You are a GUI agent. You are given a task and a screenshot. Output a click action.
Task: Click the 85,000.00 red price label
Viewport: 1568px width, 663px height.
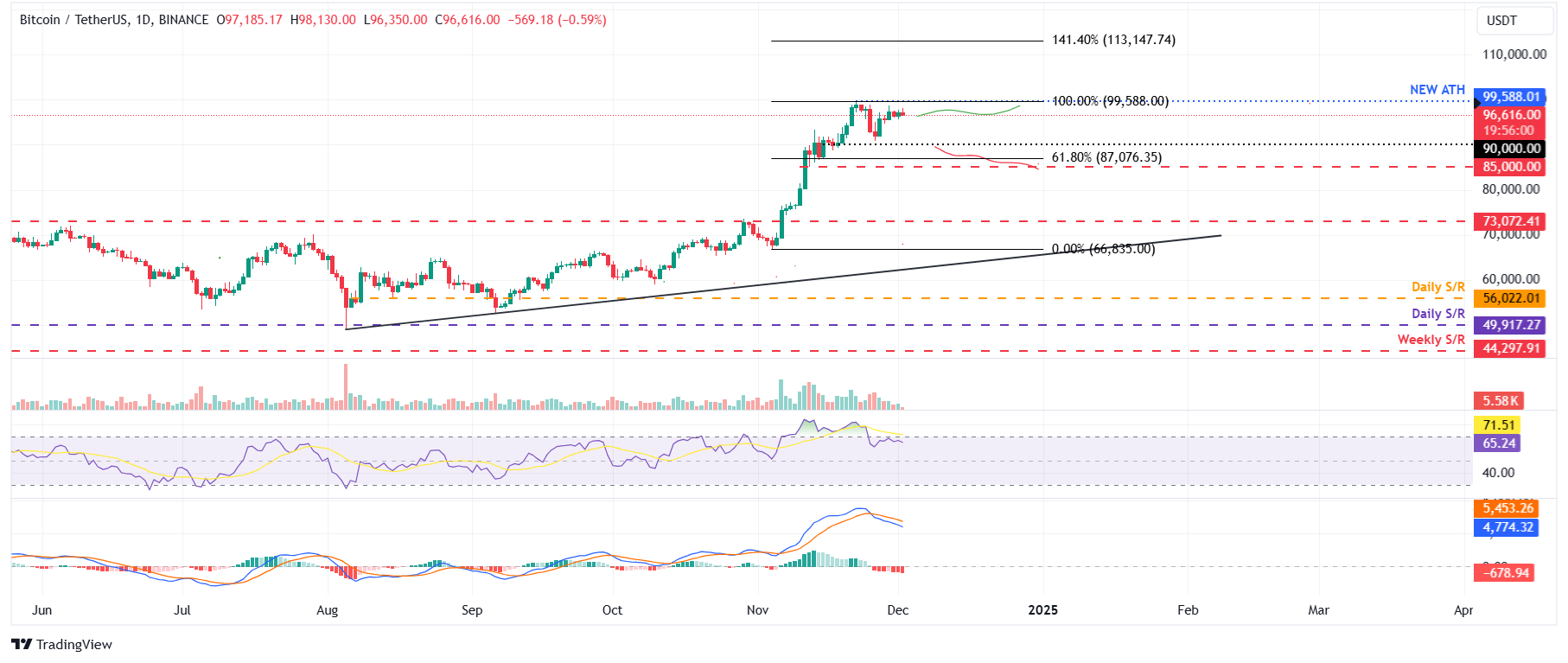coord(1511,167)
